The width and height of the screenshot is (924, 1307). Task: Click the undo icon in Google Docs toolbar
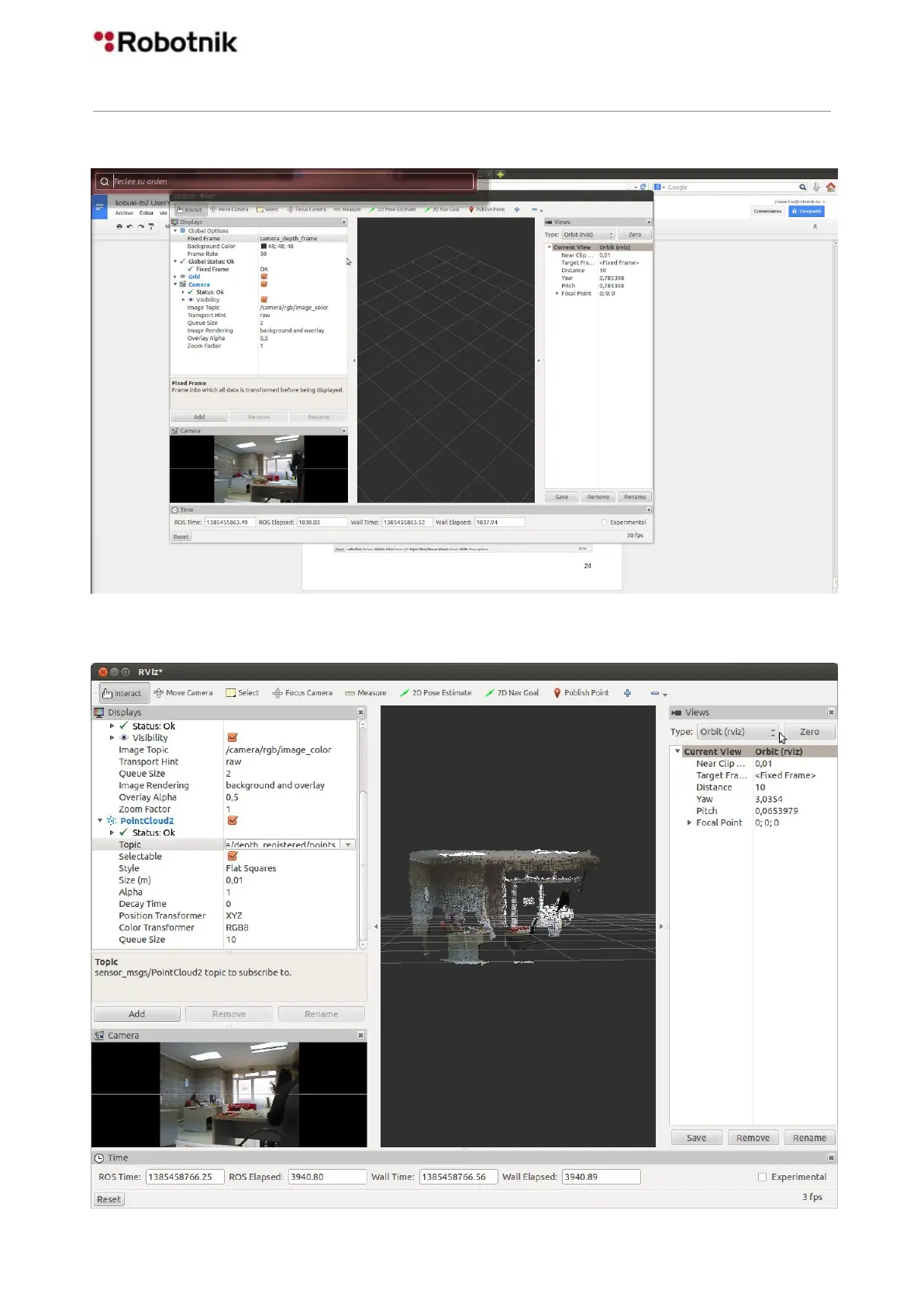(x=130, y=226)
